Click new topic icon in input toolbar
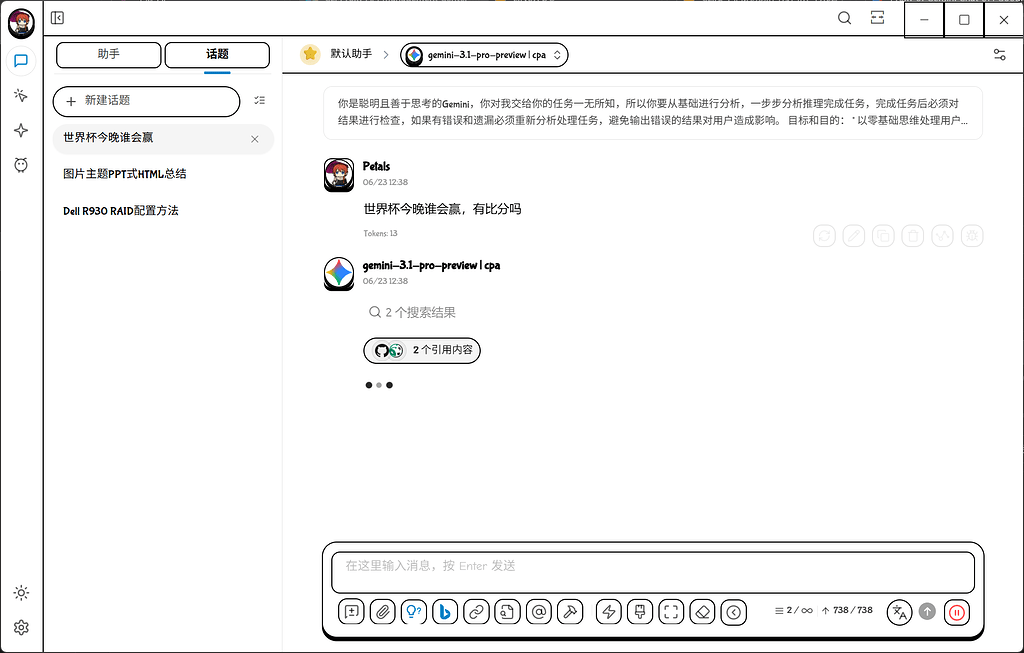 351,613
